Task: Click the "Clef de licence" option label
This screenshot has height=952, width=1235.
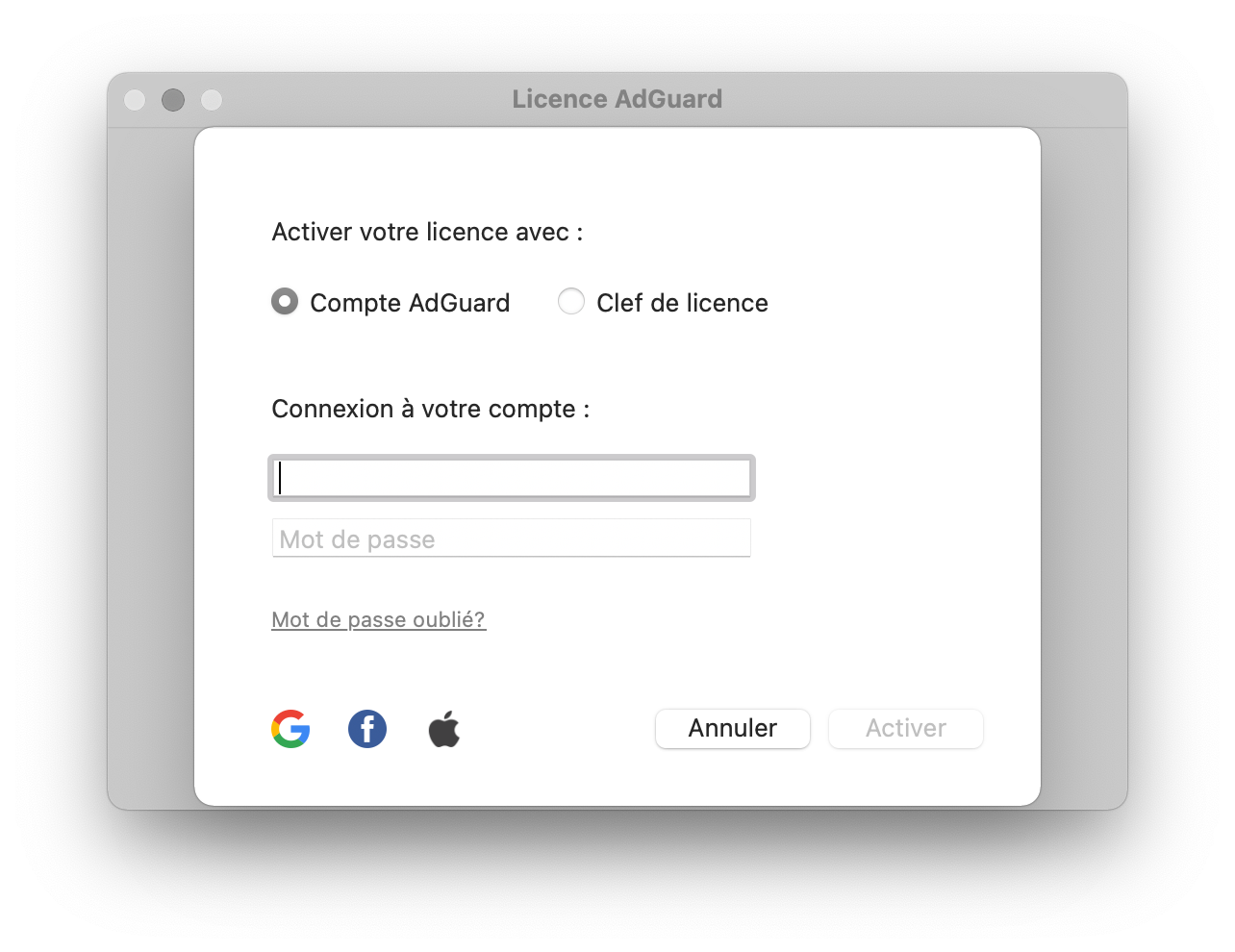Action: tap(682, 303)
